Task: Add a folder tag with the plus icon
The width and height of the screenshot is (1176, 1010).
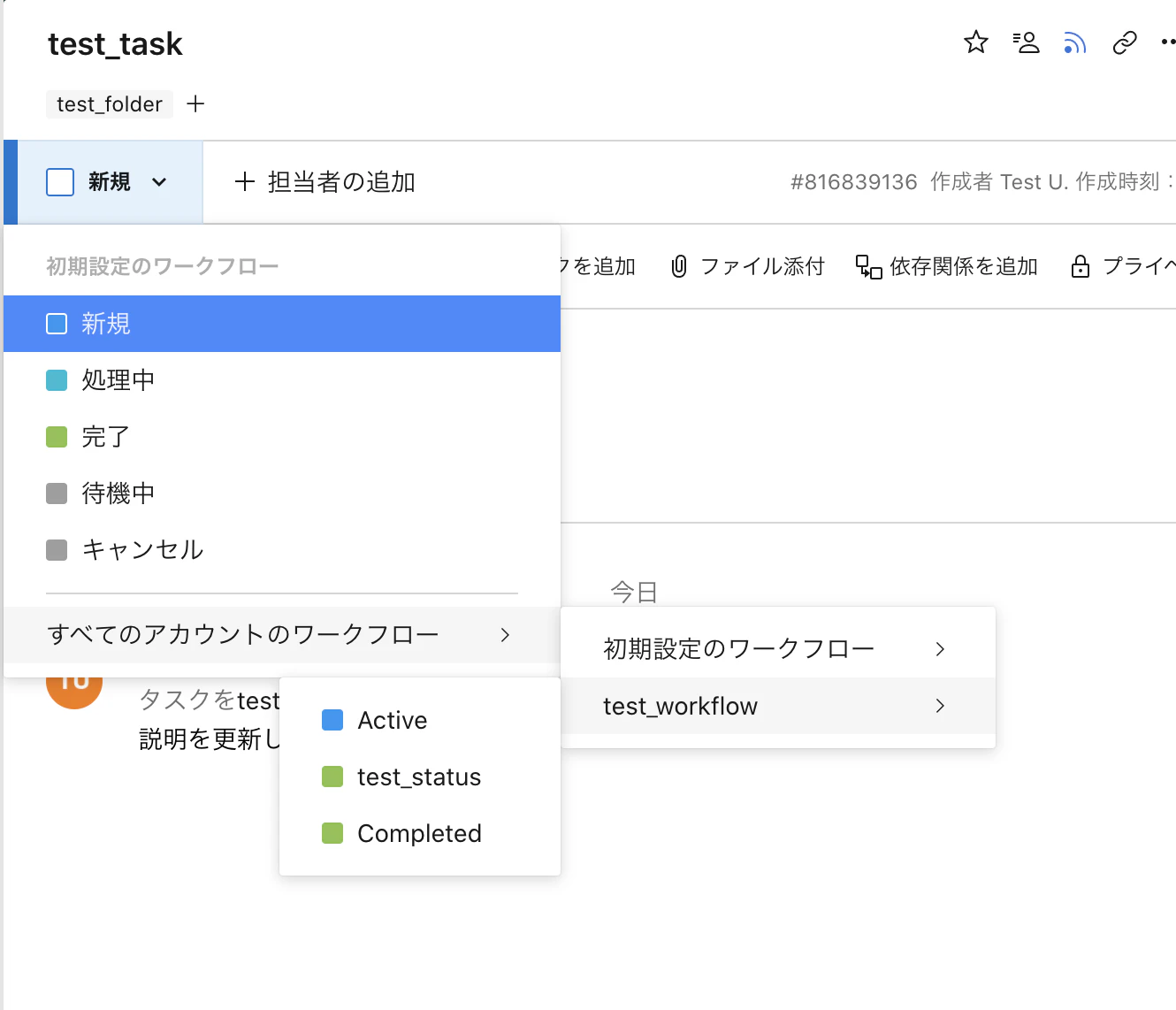Action: pyautogui.click(x=195, y=104)
